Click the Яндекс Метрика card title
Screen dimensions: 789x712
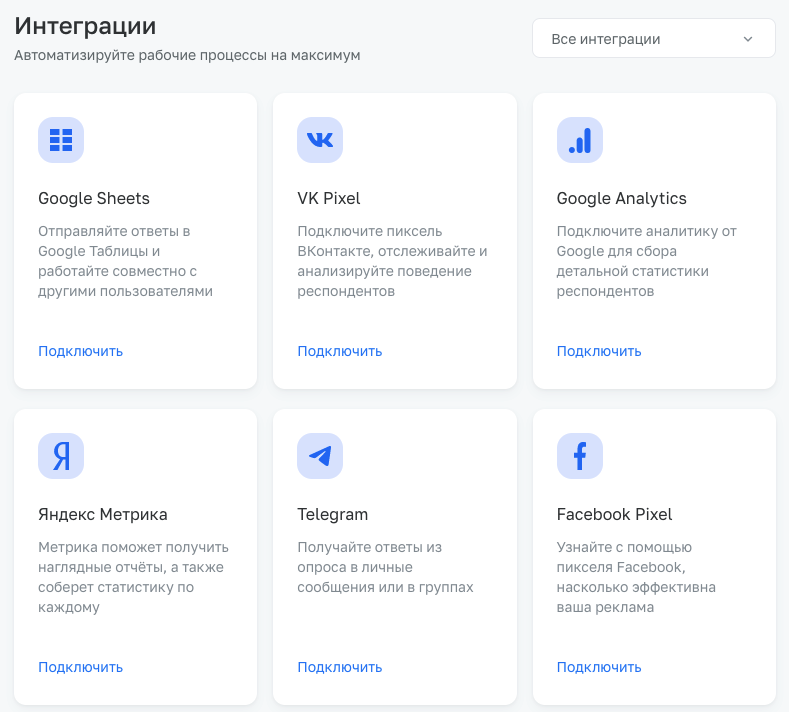tap(102, 514)
